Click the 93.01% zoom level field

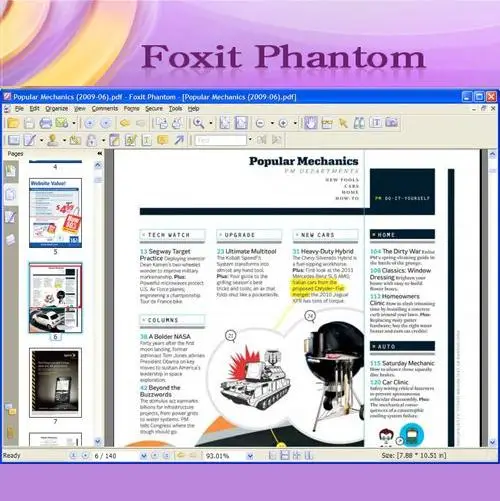(x=225, y=456)
